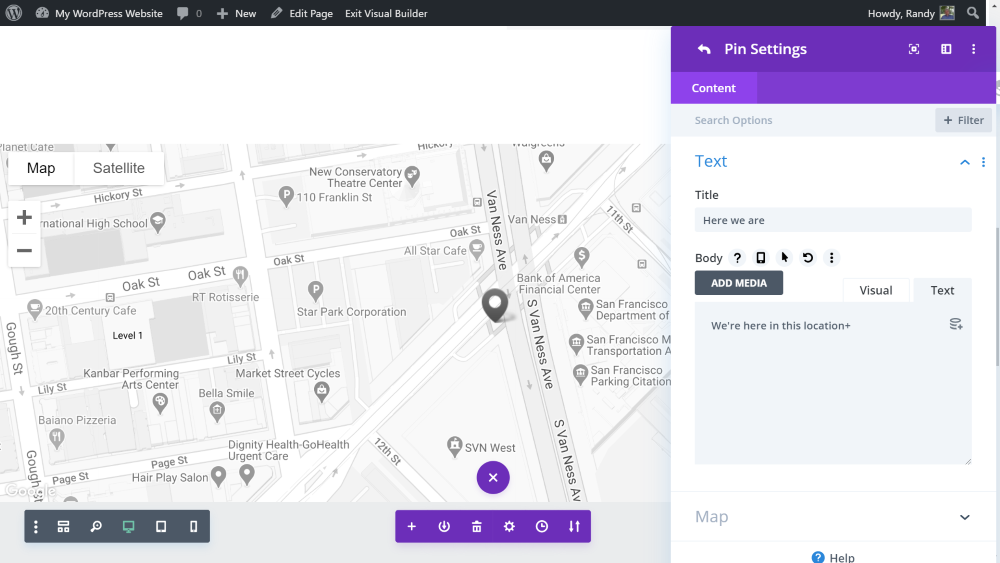
Task: Collapse the Text section
Action: [x=965, y=162]
